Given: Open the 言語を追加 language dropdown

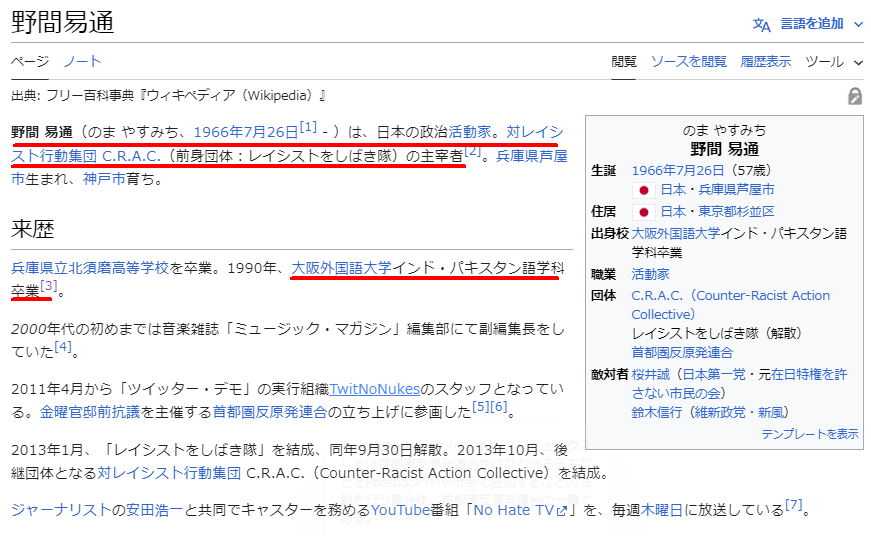Looking at the screenshot, I should tap(822, 24).
